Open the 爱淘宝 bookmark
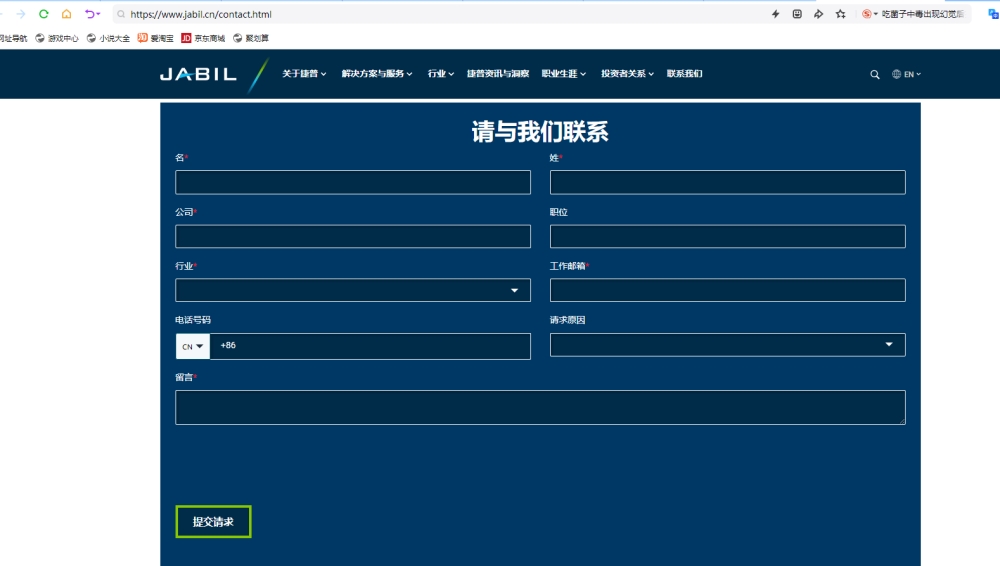The image size is (1000, 566). tap(156, 38)
